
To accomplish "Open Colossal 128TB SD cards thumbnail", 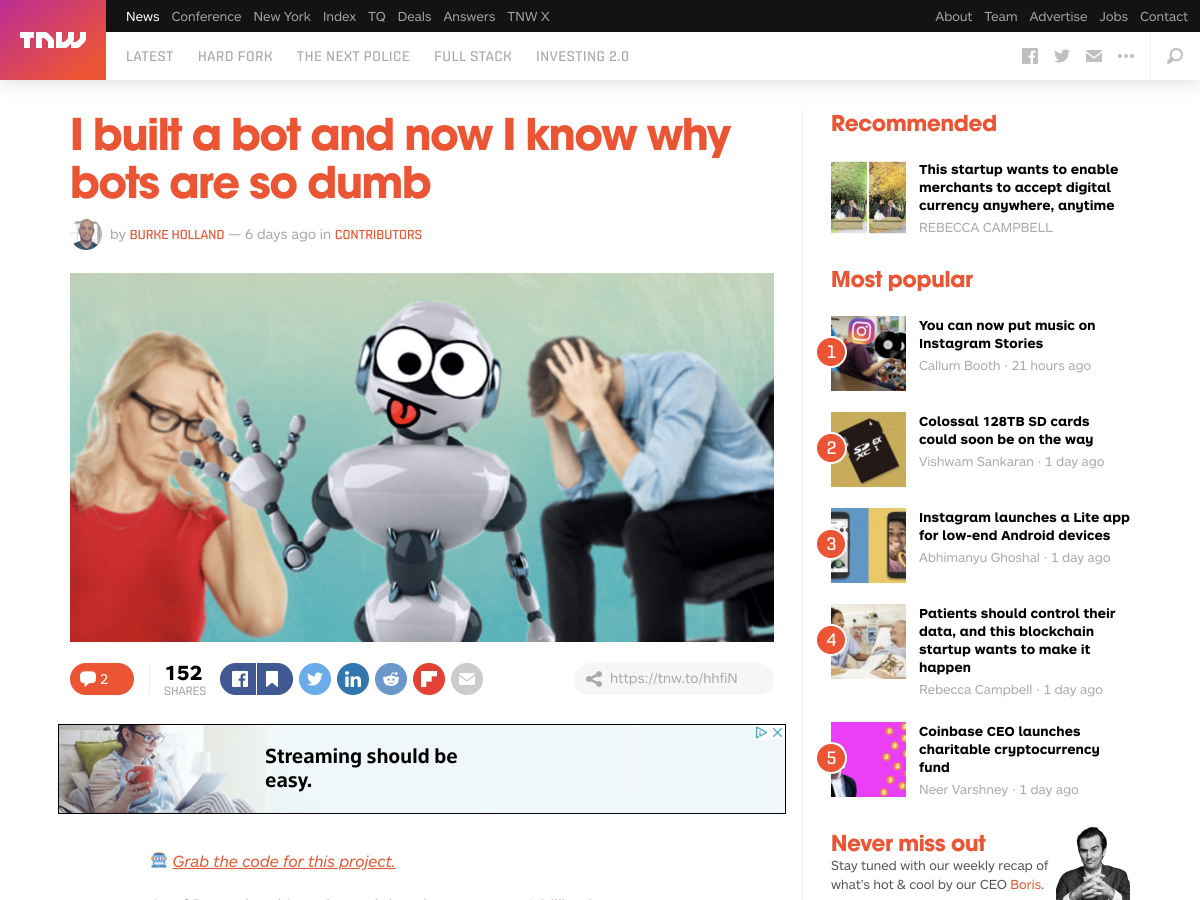I will point(868,449).
